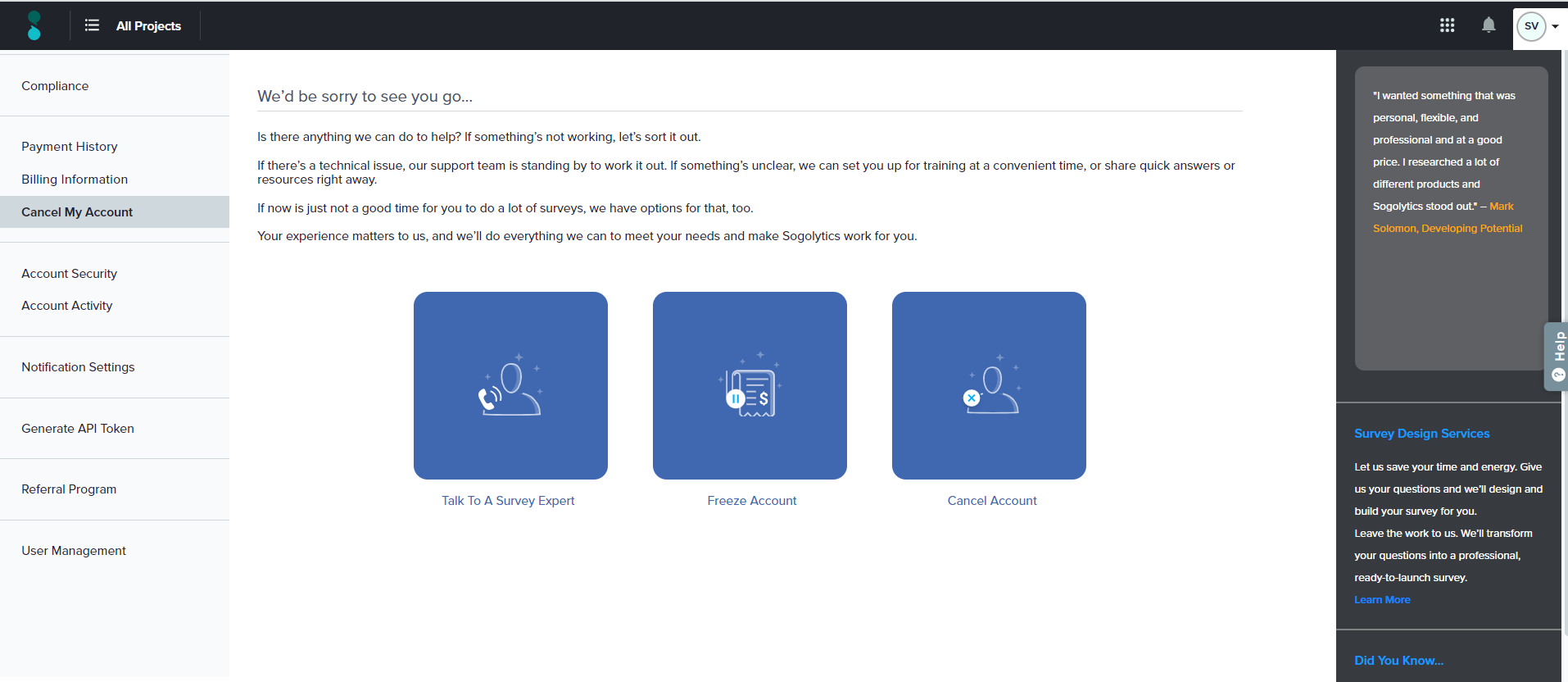This screenshot has width=1568, height=682.
Task: Open the Help side tab
Action: [x=1557, y=357]
